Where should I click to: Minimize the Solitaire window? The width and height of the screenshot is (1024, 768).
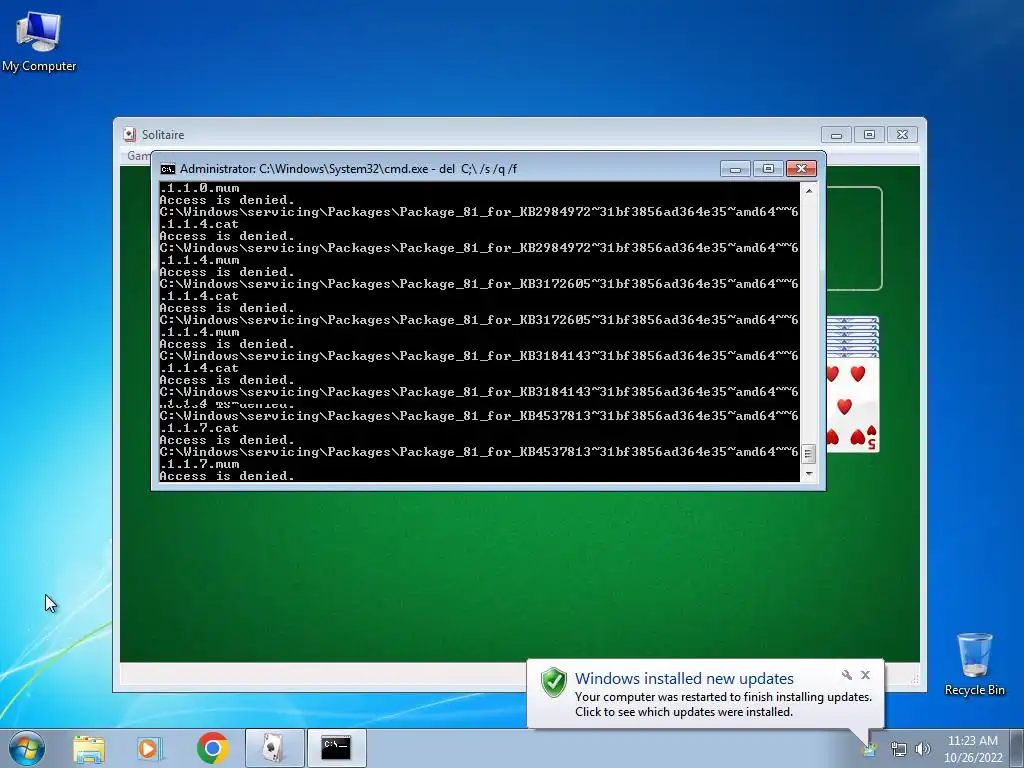[836, 135]
